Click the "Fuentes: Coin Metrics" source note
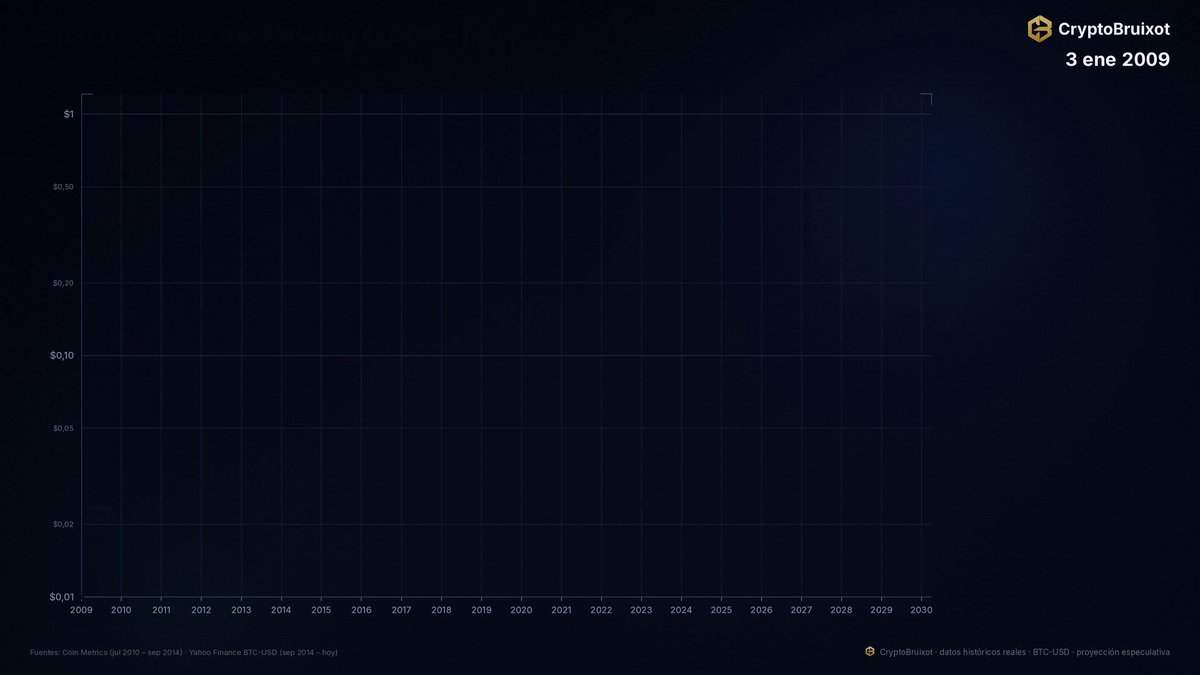 (x=184, y=653)
